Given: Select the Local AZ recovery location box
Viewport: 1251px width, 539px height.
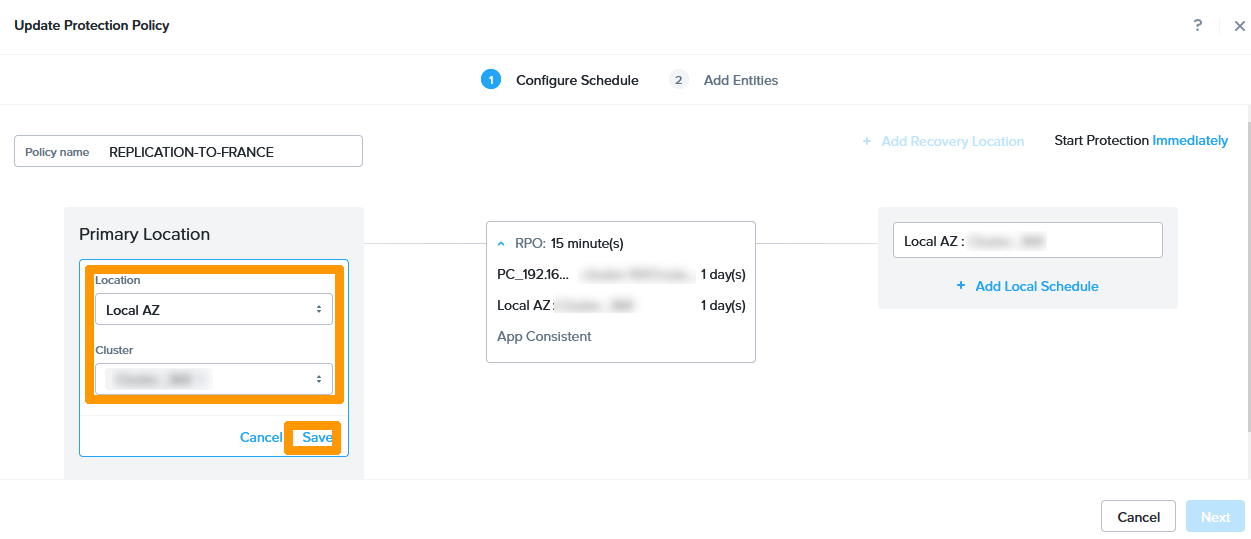Looking at the screenshot, I should click(x=1027, y=241).
